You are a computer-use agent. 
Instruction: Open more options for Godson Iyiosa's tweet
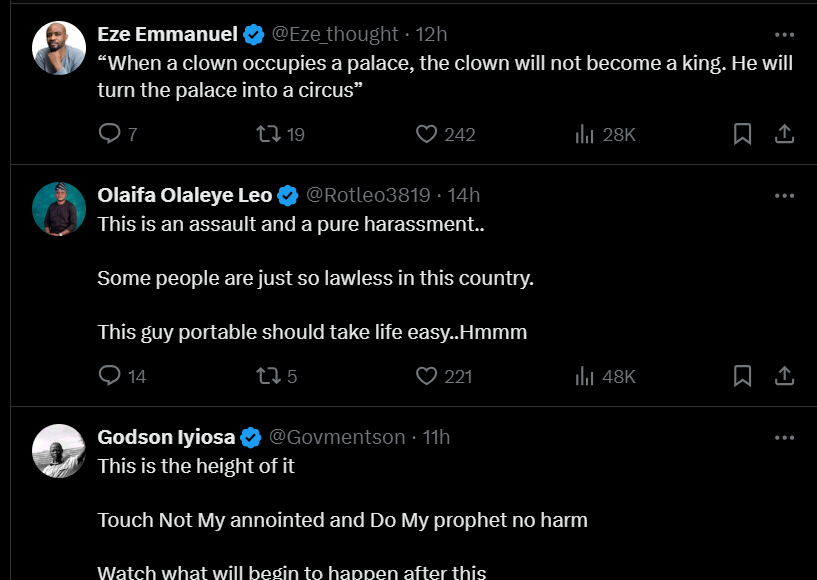click(785, 437)
